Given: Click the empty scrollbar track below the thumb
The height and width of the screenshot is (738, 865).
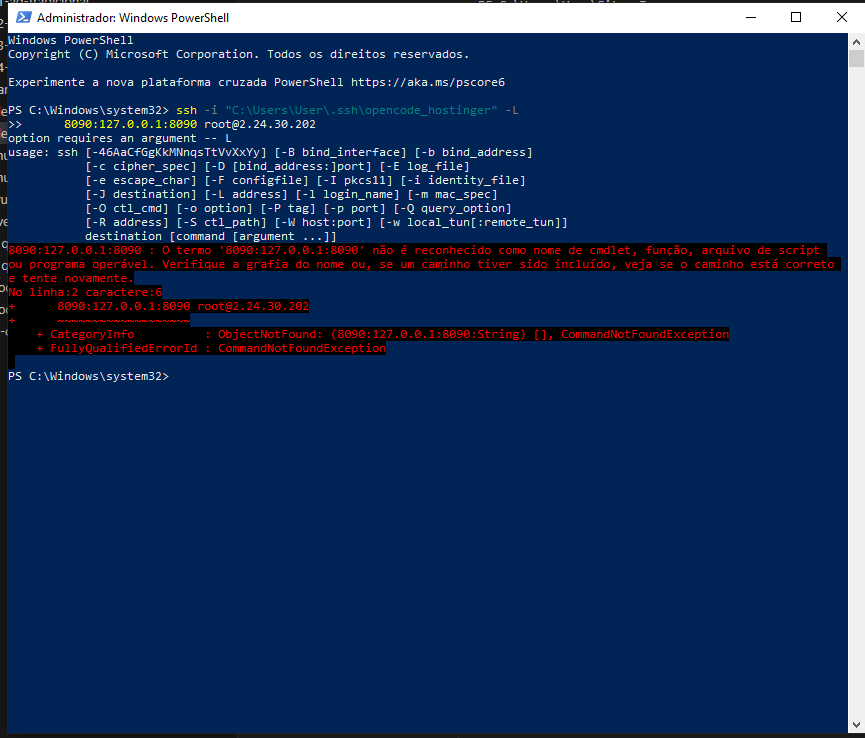Looking at the screenshot, I should [856, 400].
